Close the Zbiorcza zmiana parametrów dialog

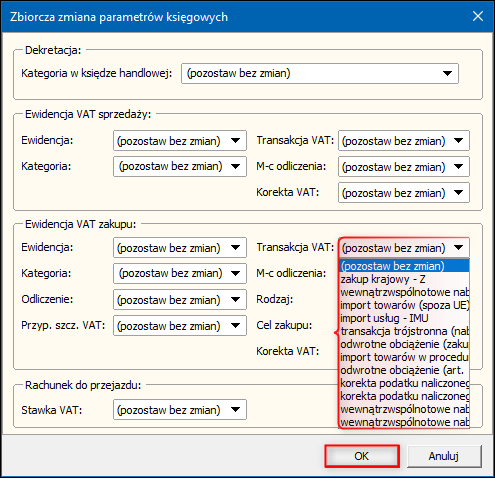[x=478, y=16]
